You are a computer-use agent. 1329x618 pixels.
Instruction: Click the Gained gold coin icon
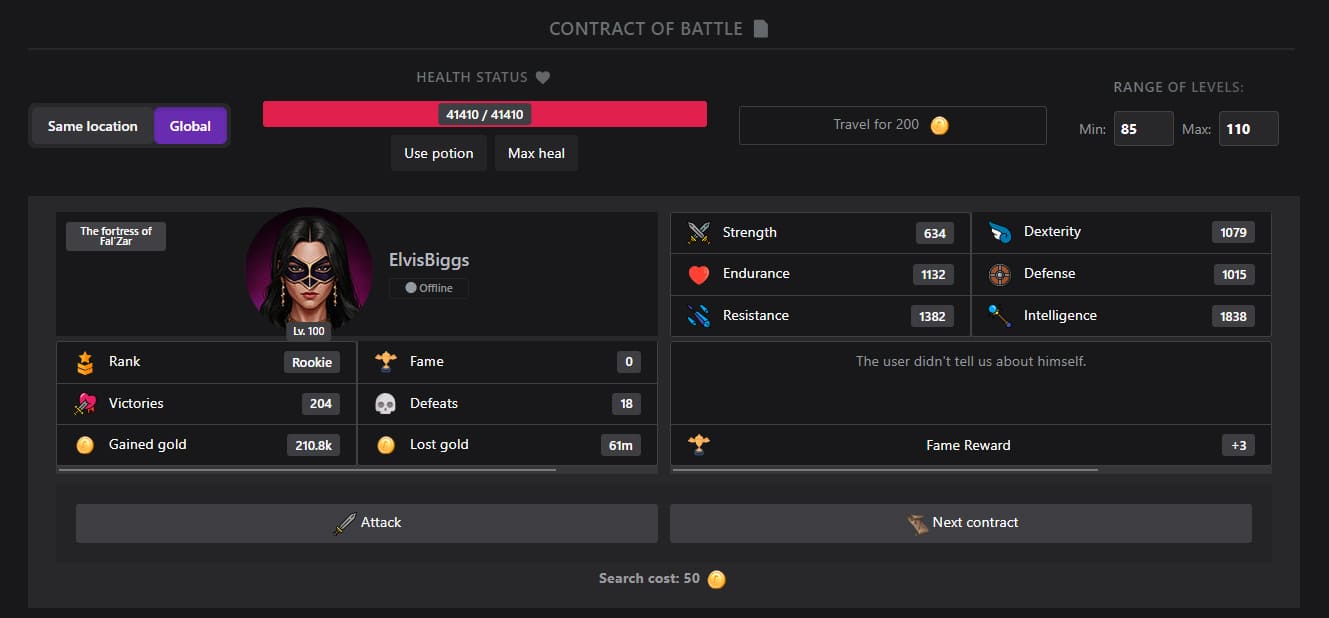[x=85, y=445]
